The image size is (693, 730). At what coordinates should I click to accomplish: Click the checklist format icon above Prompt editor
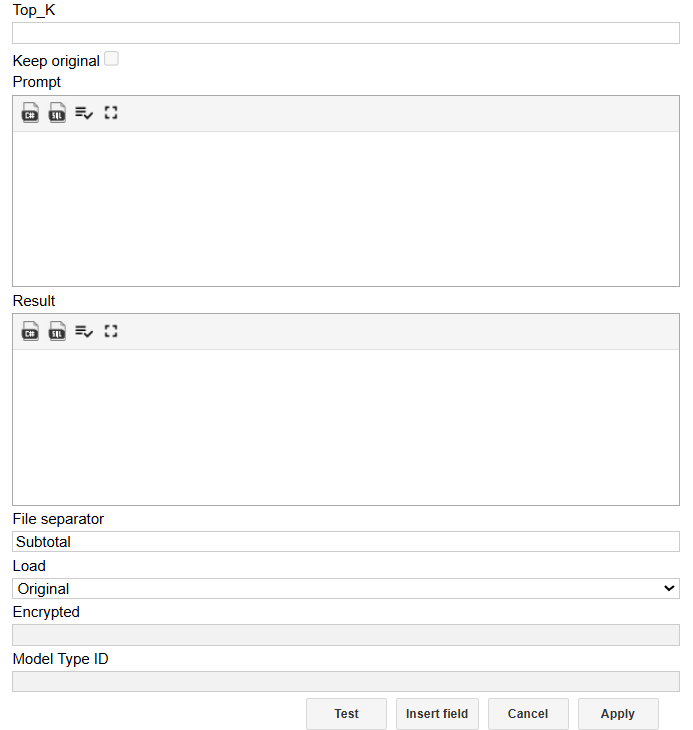[84, 113]
